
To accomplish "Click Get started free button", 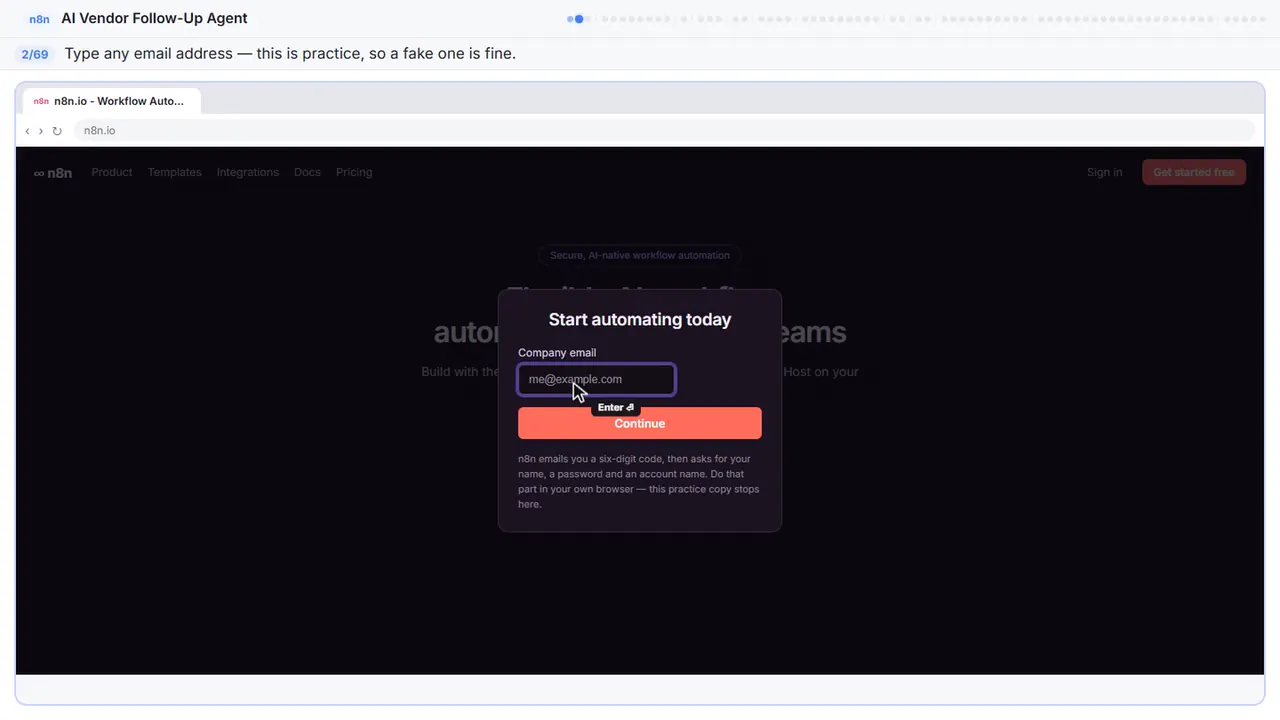I will click(x=1194, y=172).
